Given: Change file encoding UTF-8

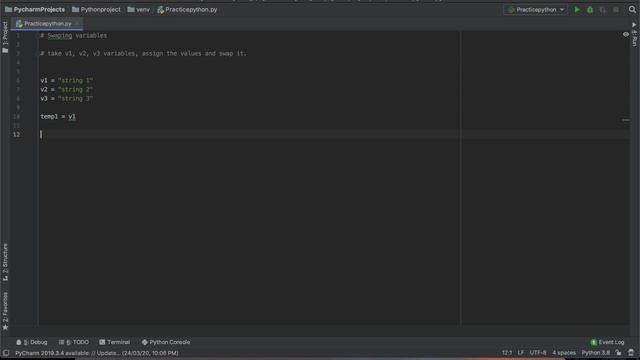Looking at the screenshot, I should point(538,353).
